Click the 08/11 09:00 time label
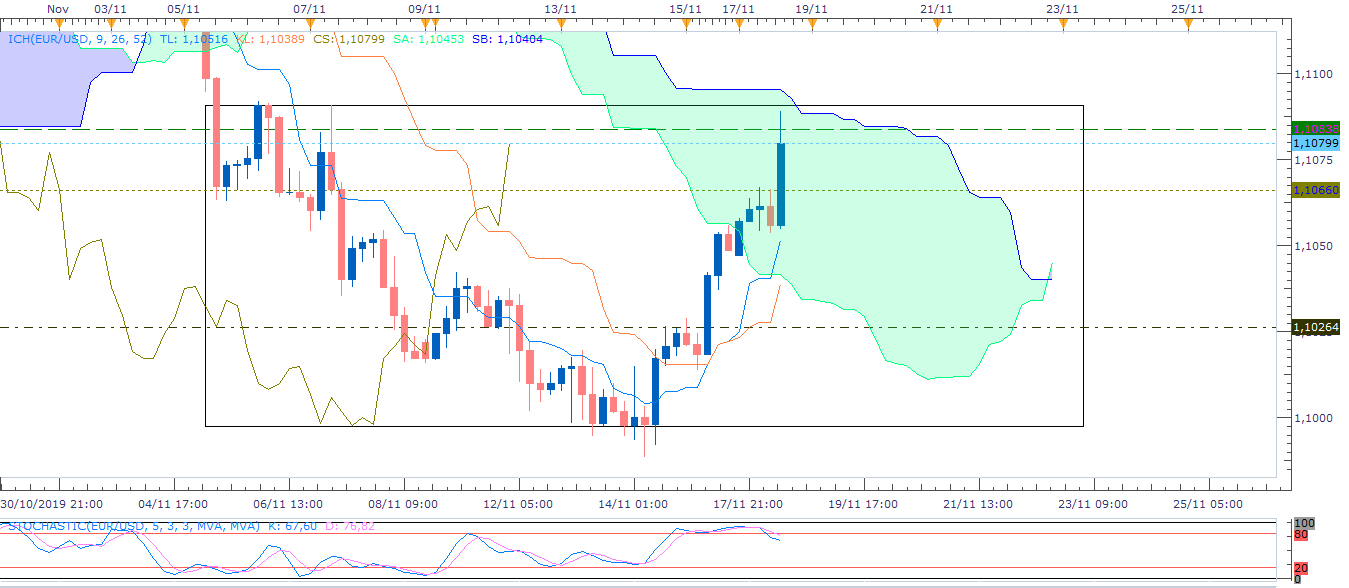This screenshot has height=588, width=1349. 401,504
